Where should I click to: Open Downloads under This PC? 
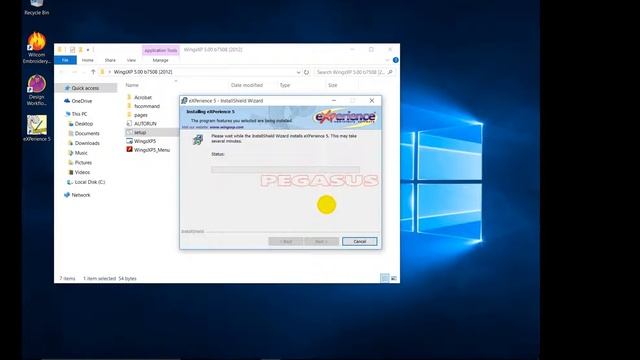[x=87, y=143]
